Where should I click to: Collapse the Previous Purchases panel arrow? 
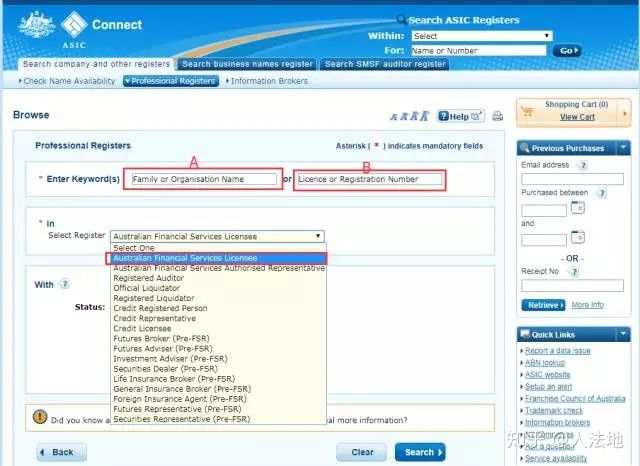pyautogui.click(x=623, y=148)
